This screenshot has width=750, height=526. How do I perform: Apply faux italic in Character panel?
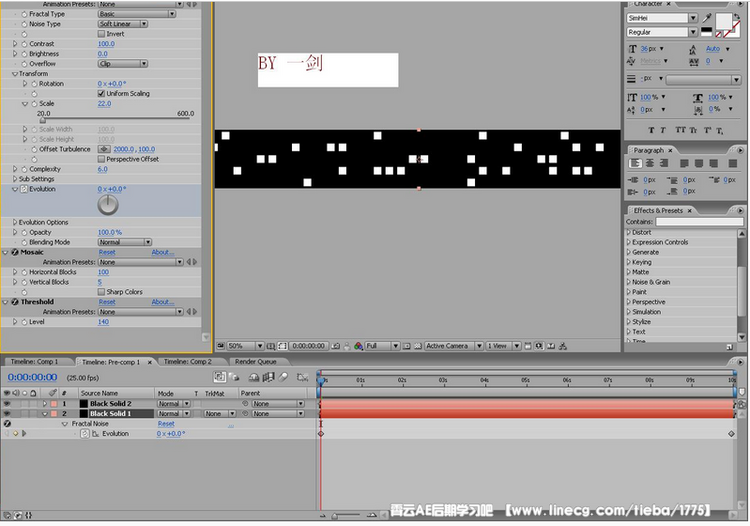click(663, 130)
